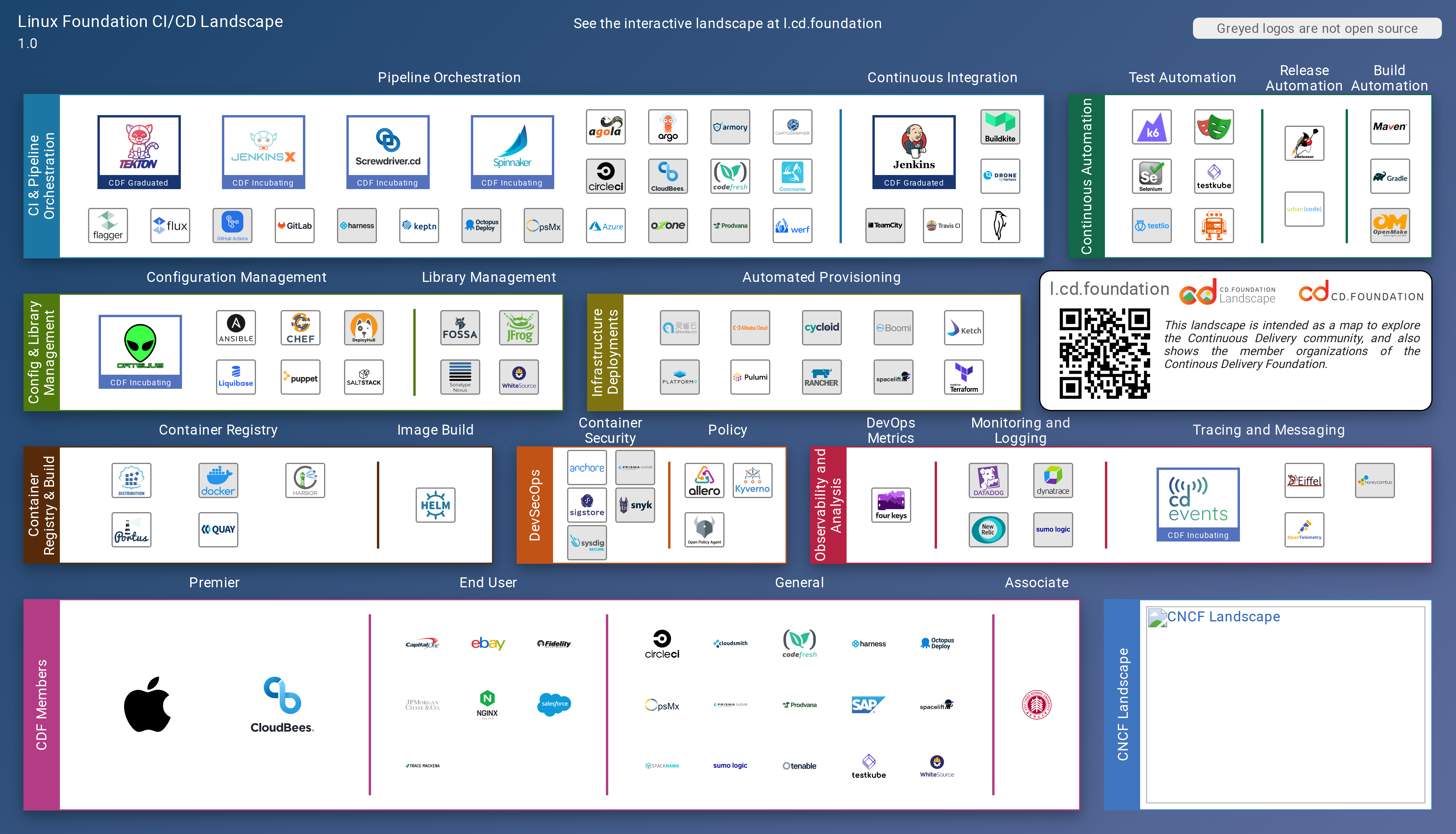Open the Eiffel tracing tile
This screenshot has width=1456, height=834.
(1304, 480)
